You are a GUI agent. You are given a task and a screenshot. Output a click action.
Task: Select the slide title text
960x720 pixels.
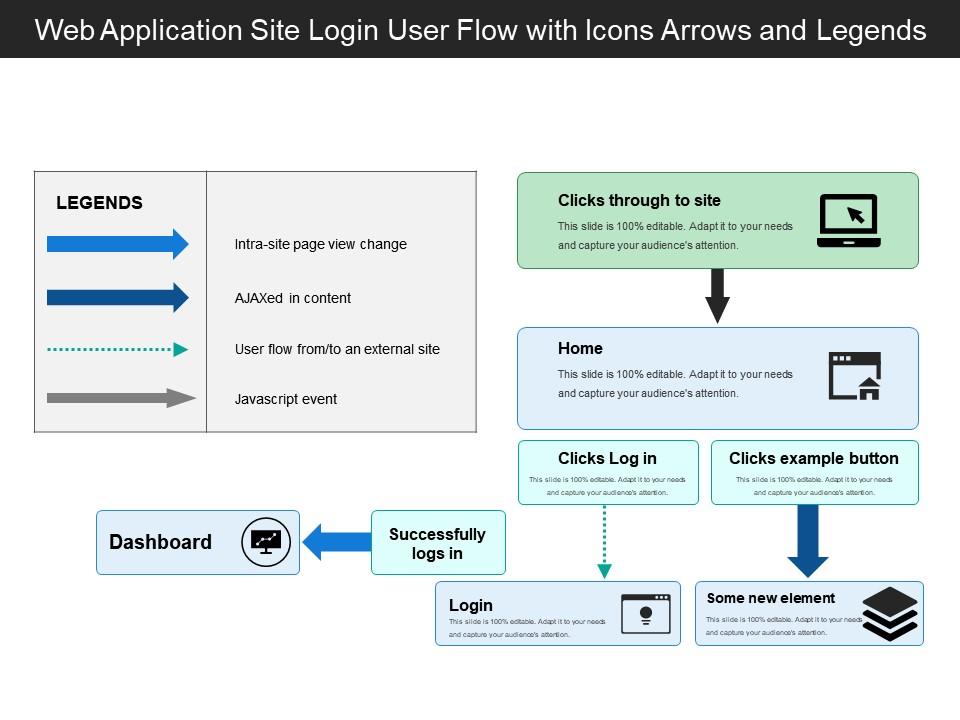(480, 30)
